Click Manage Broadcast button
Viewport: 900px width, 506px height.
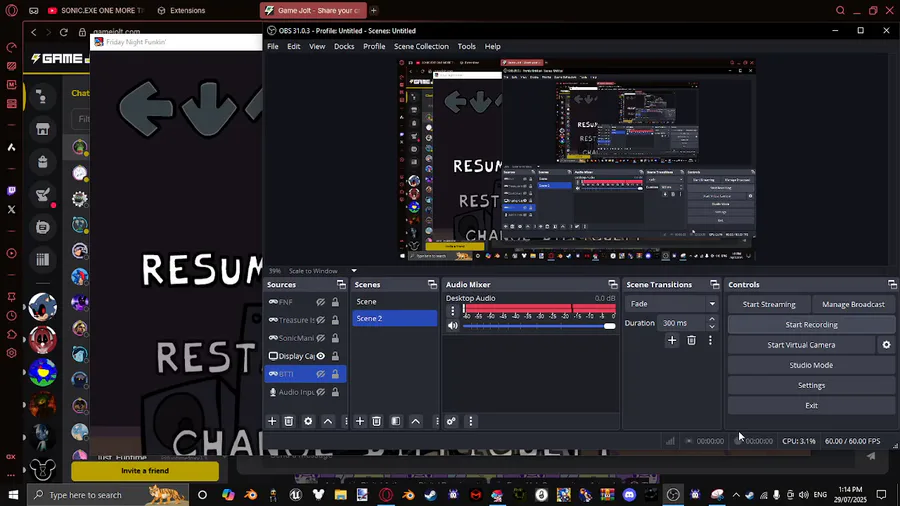[854, 305]
